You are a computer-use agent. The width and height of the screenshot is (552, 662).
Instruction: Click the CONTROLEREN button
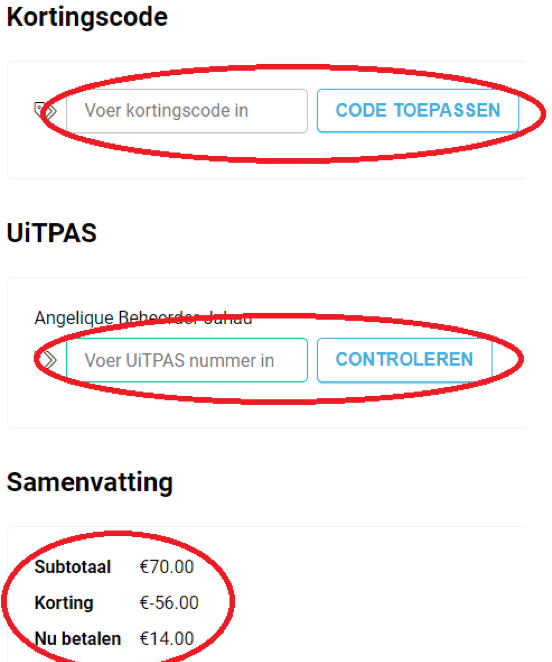(x=404, y=360)
